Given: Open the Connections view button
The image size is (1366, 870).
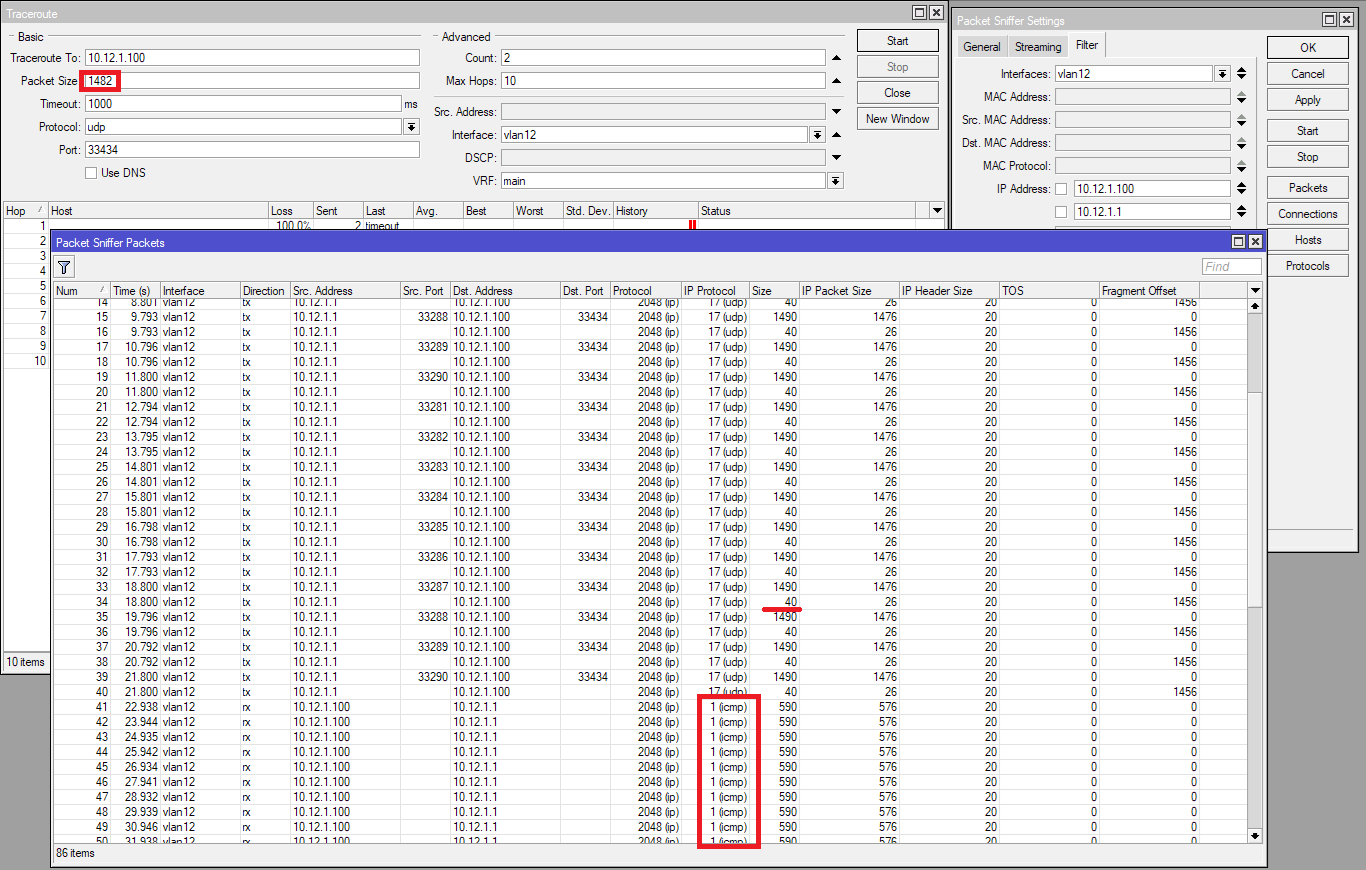Looking at the screenshot, I should [1308, 214].
